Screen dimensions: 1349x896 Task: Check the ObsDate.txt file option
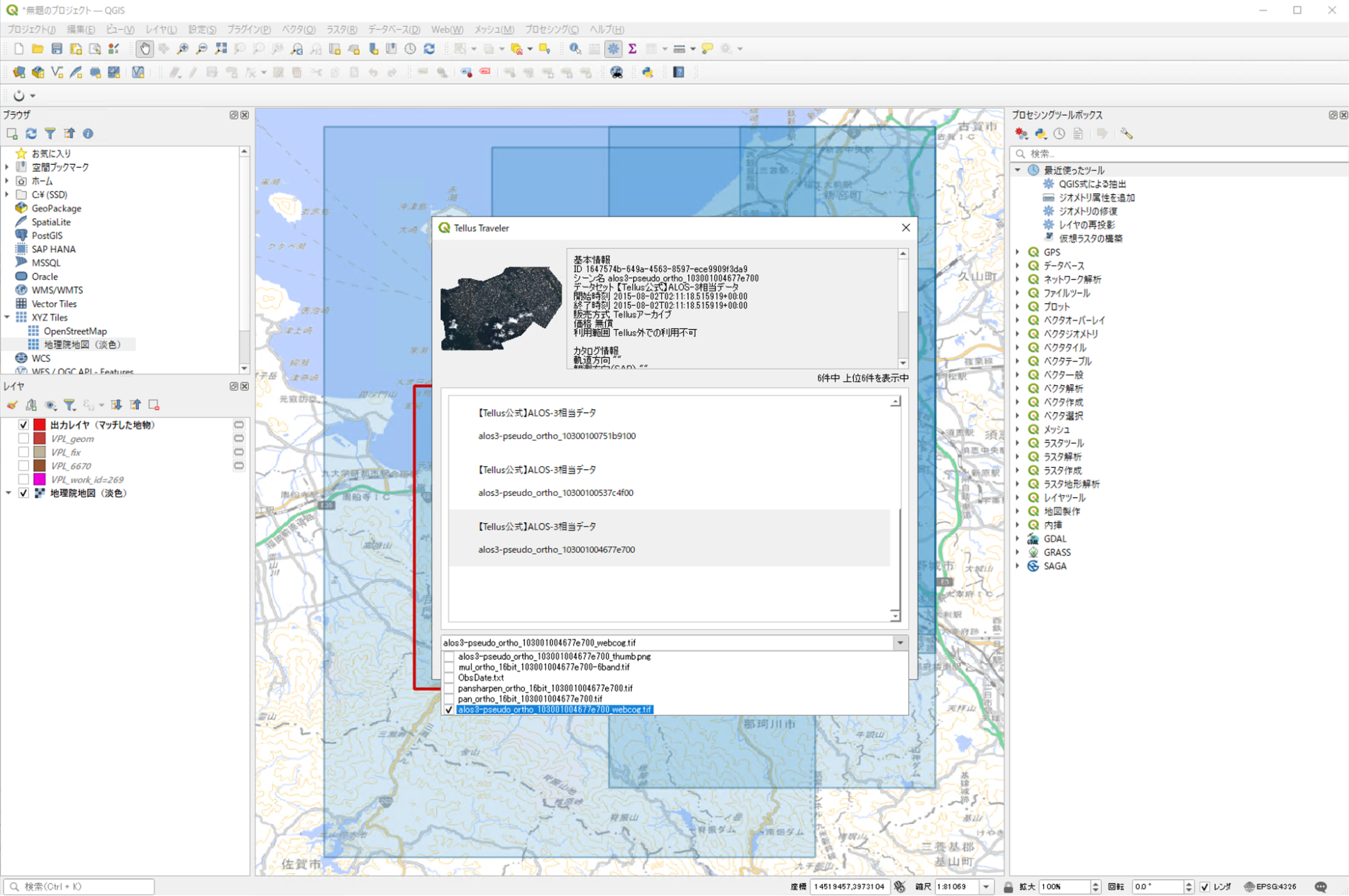coord(449,677)
